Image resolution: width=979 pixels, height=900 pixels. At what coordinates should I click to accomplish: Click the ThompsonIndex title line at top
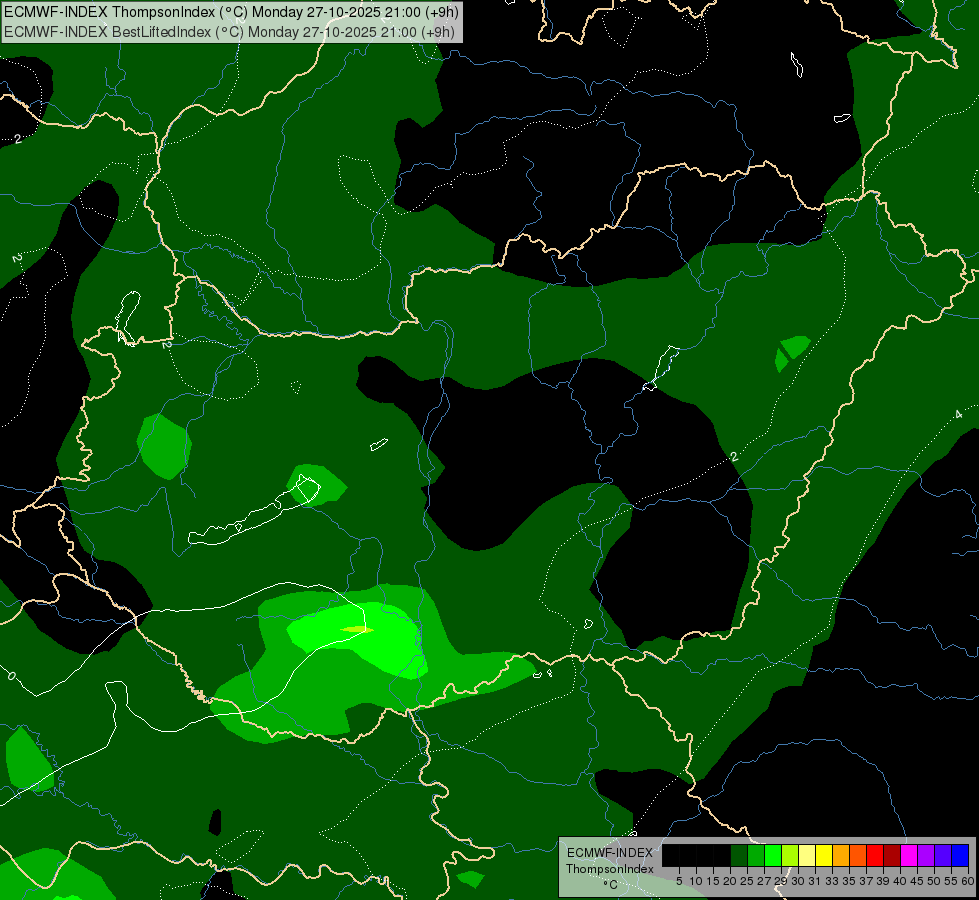click(231, 12)
